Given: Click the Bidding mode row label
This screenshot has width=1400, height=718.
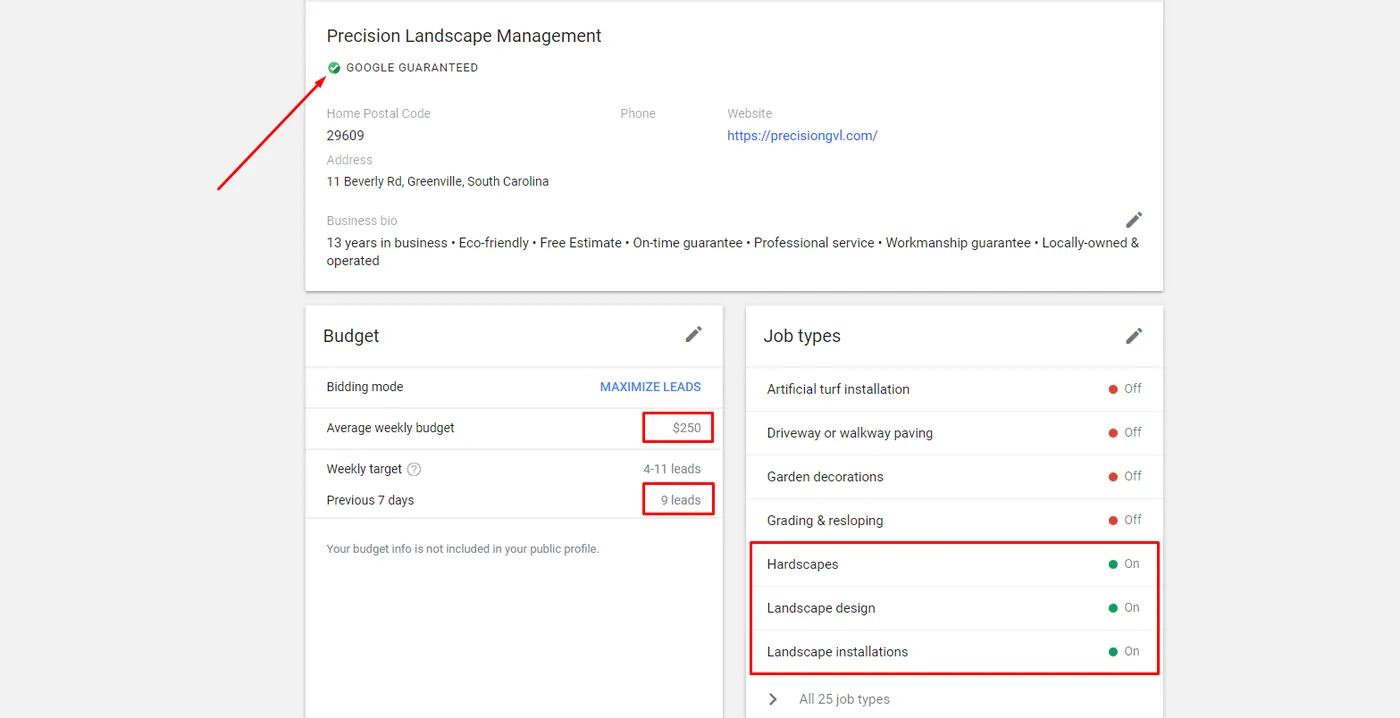Looking at the screenshot, I should (x=365, y=387).
